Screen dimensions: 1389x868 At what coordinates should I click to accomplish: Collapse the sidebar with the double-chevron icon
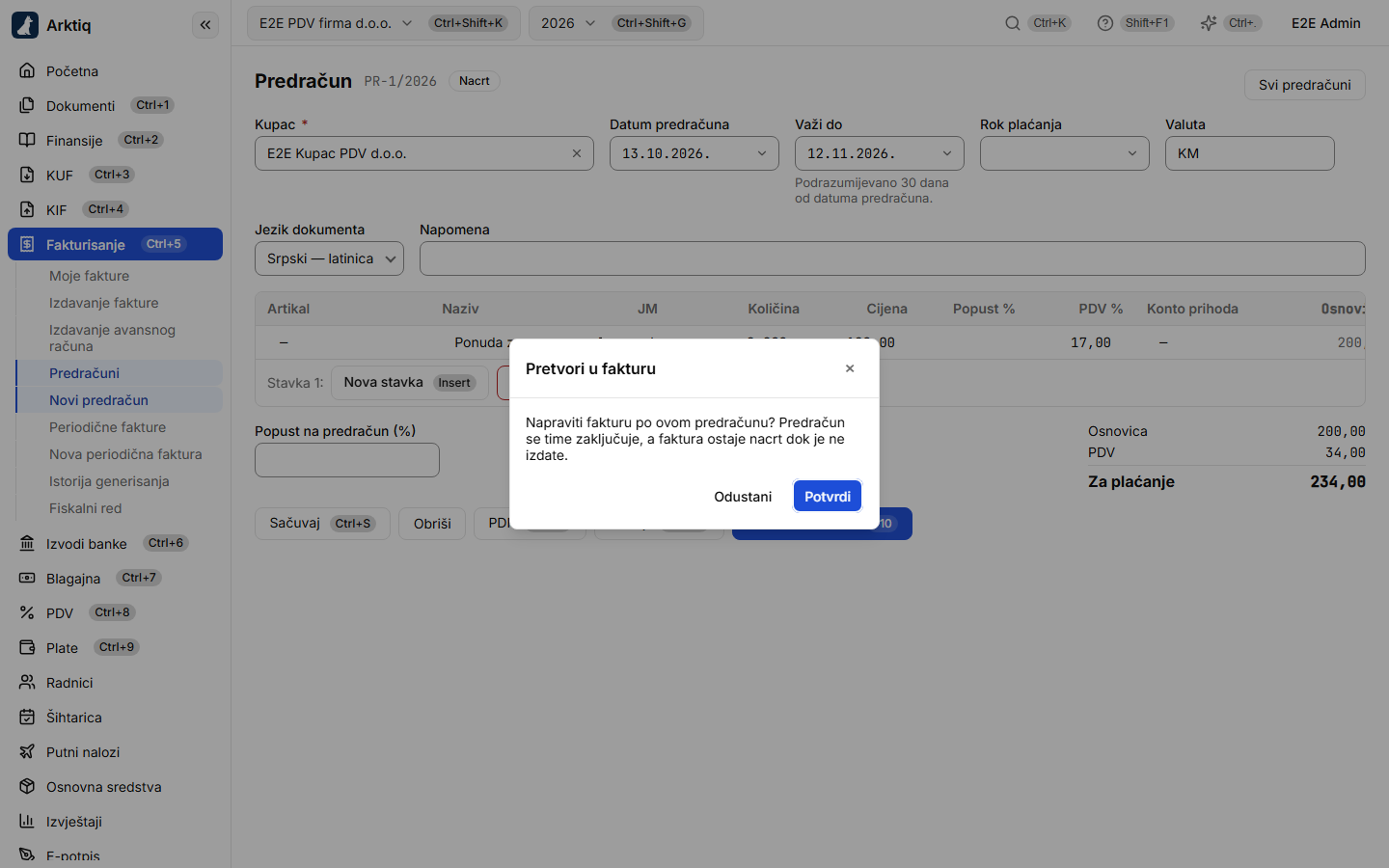(205, 25)
